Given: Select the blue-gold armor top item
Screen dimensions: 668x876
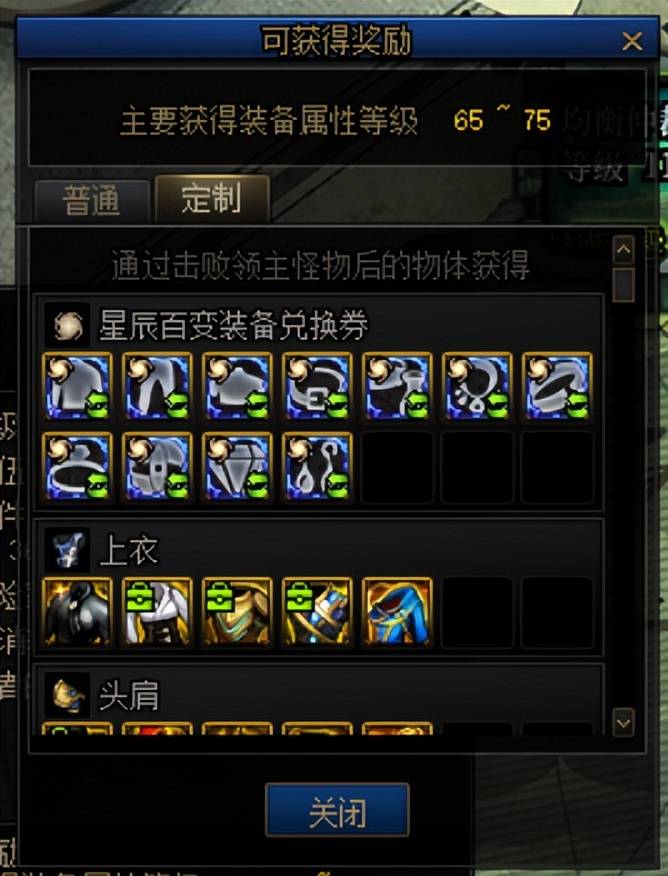Looking at the screenshot, I should click(x=317, y=612).
